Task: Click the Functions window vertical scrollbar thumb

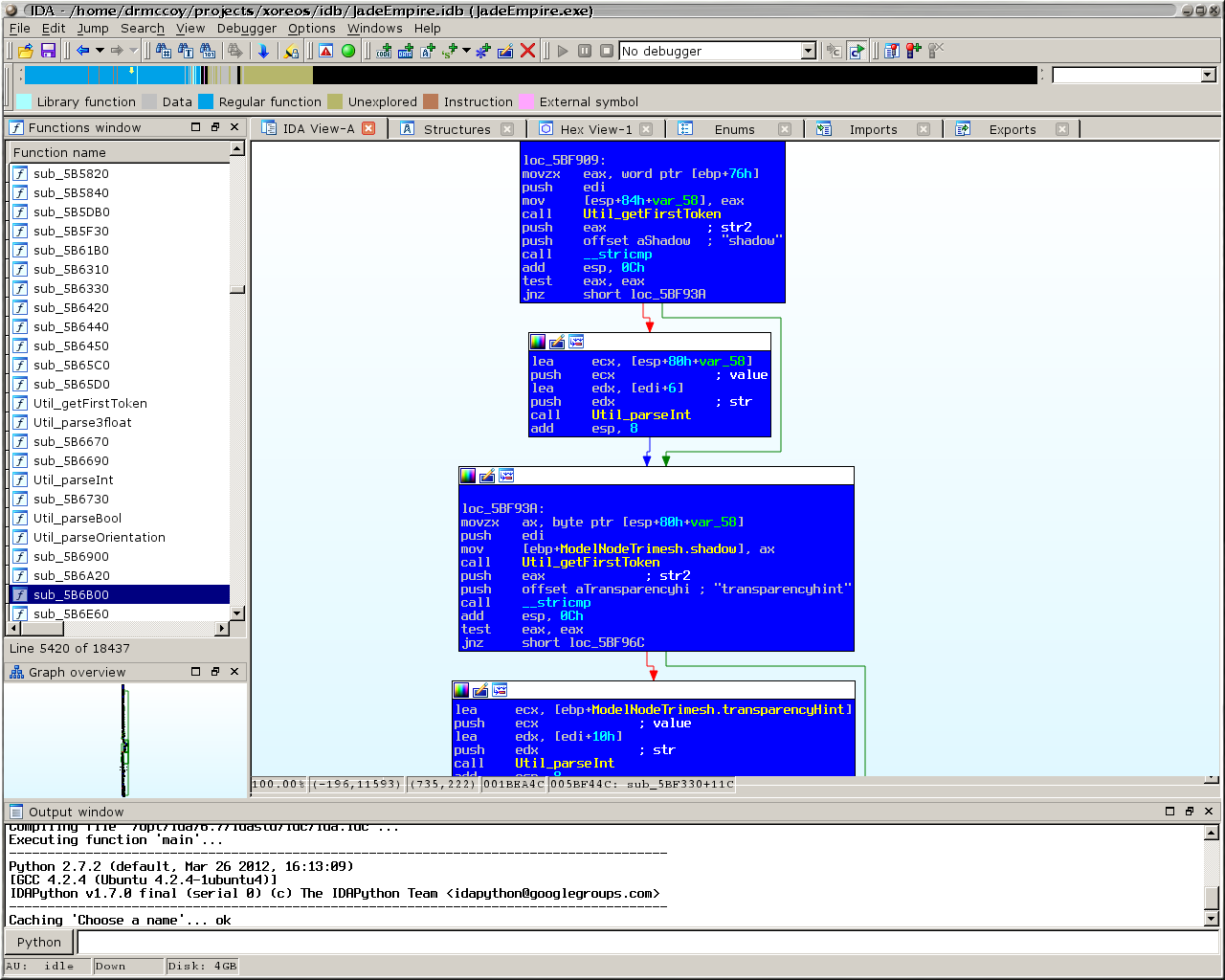Action: pos(237,289)
